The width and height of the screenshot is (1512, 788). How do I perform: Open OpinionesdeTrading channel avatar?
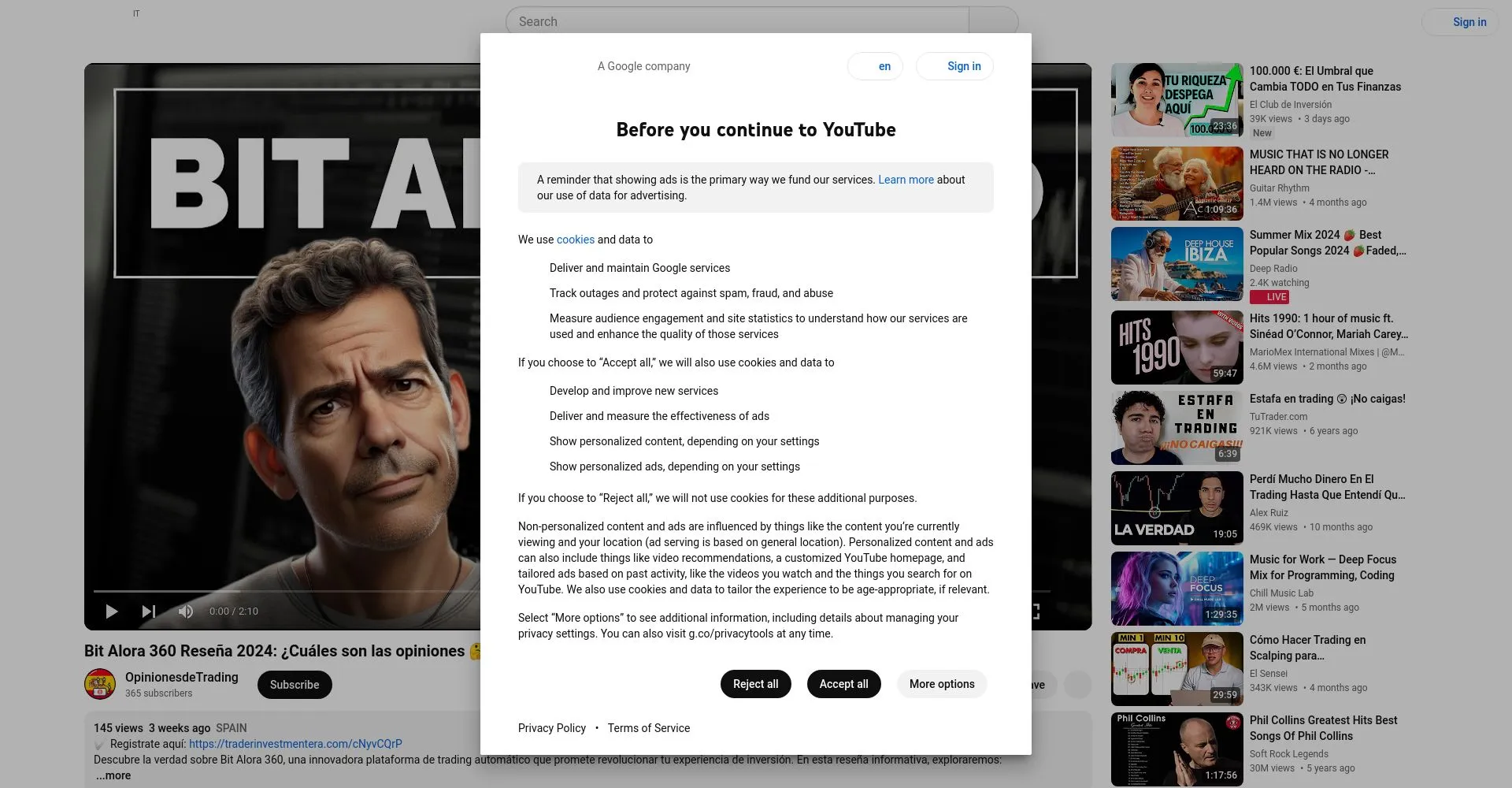coord(100,684)
